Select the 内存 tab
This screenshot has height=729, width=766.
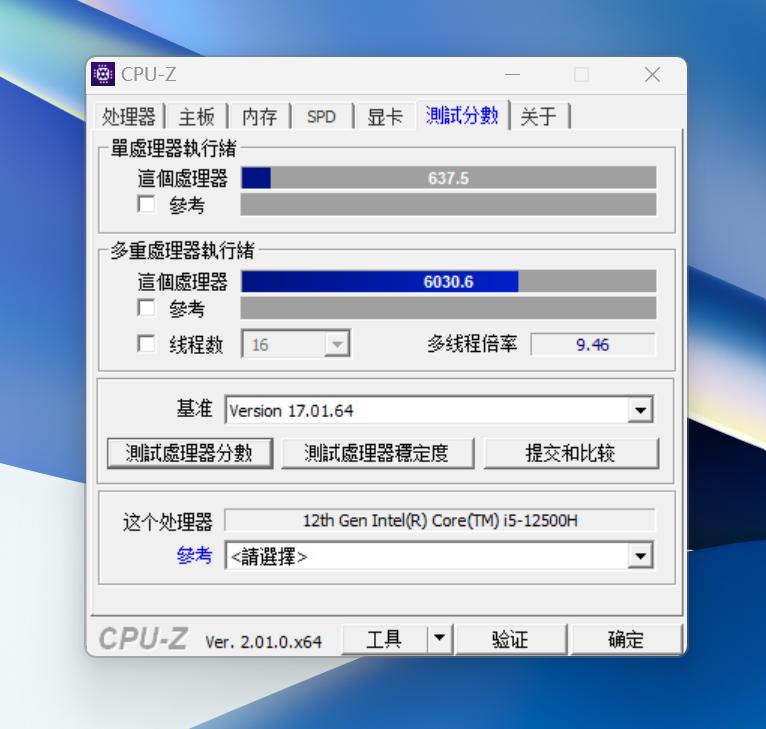[259, 116]
